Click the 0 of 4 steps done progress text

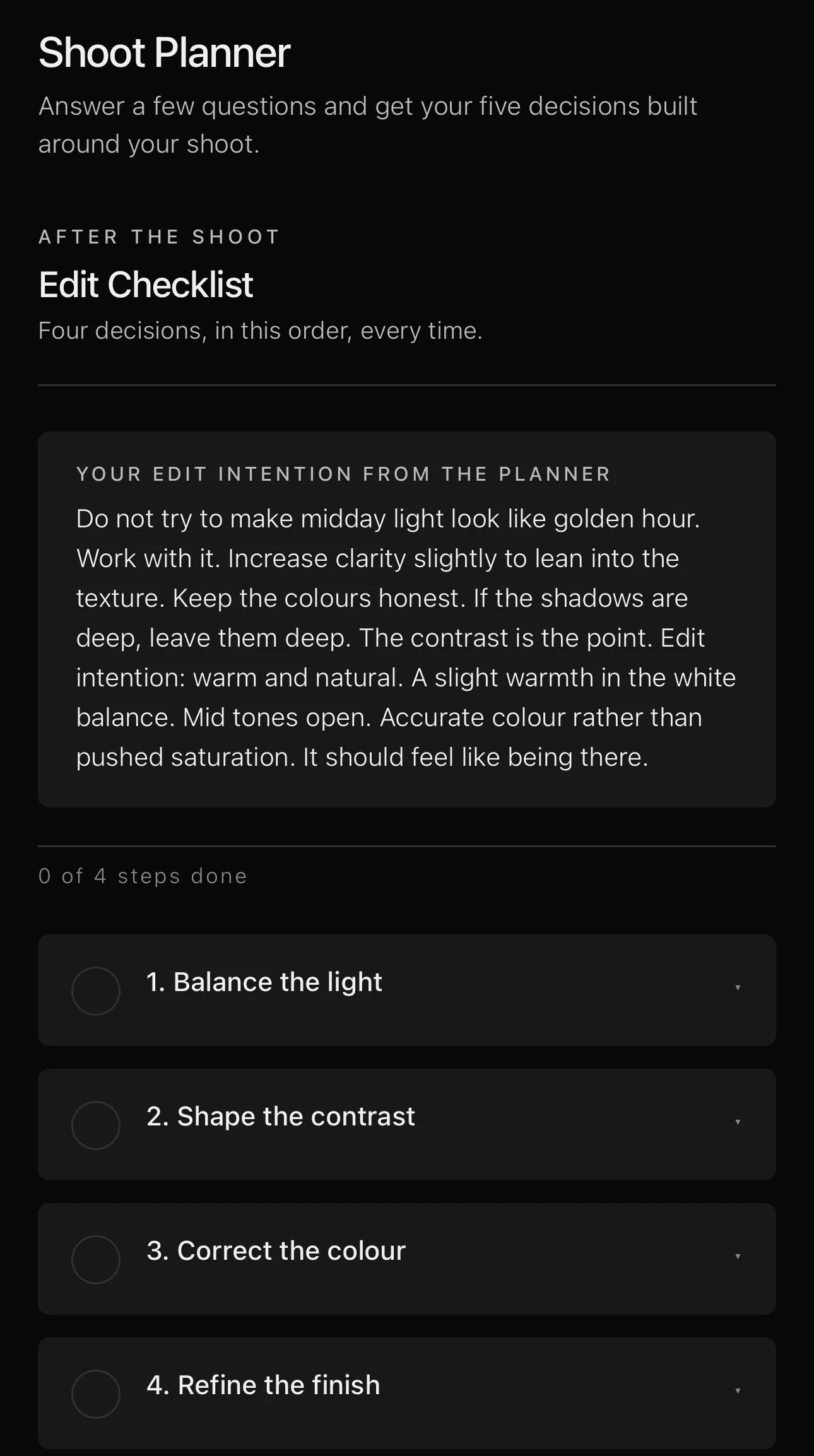(143, 876)
